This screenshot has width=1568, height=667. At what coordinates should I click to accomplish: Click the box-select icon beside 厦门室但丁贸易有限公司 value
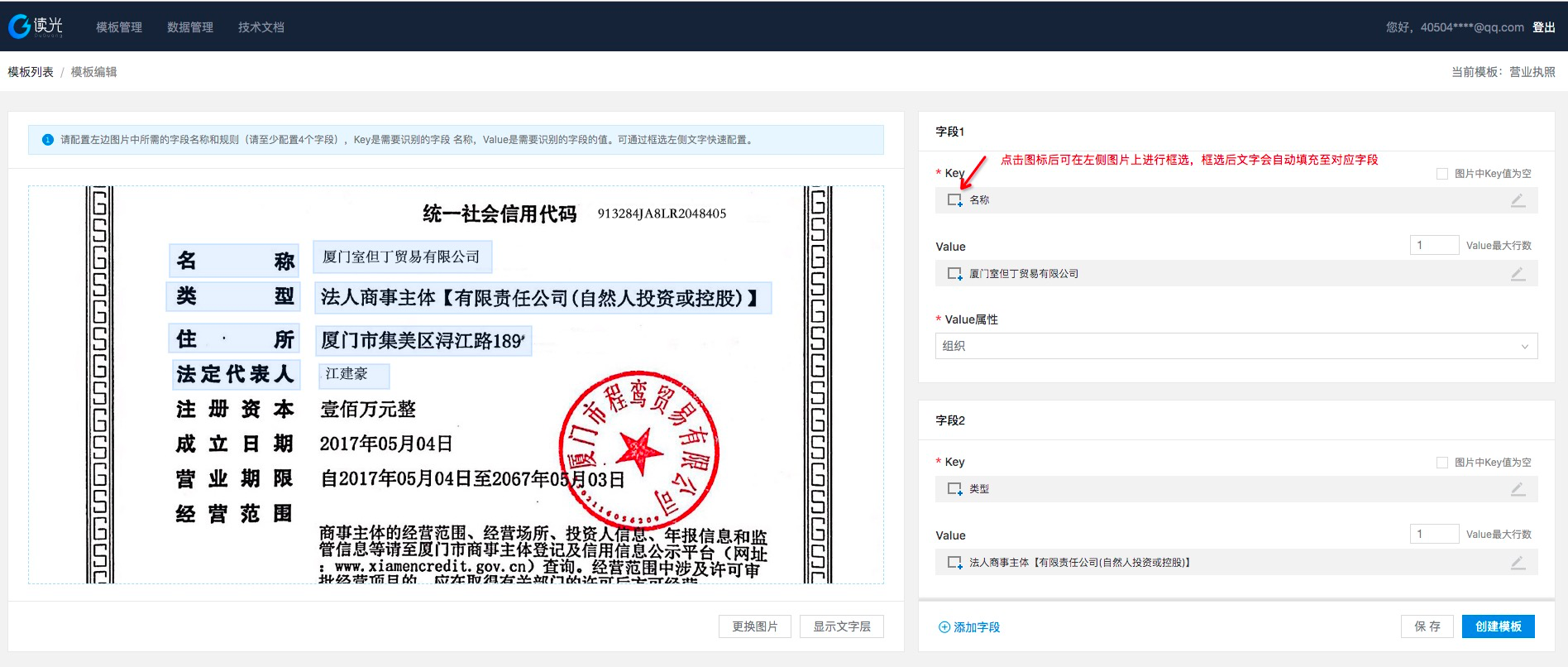(954, 274)
